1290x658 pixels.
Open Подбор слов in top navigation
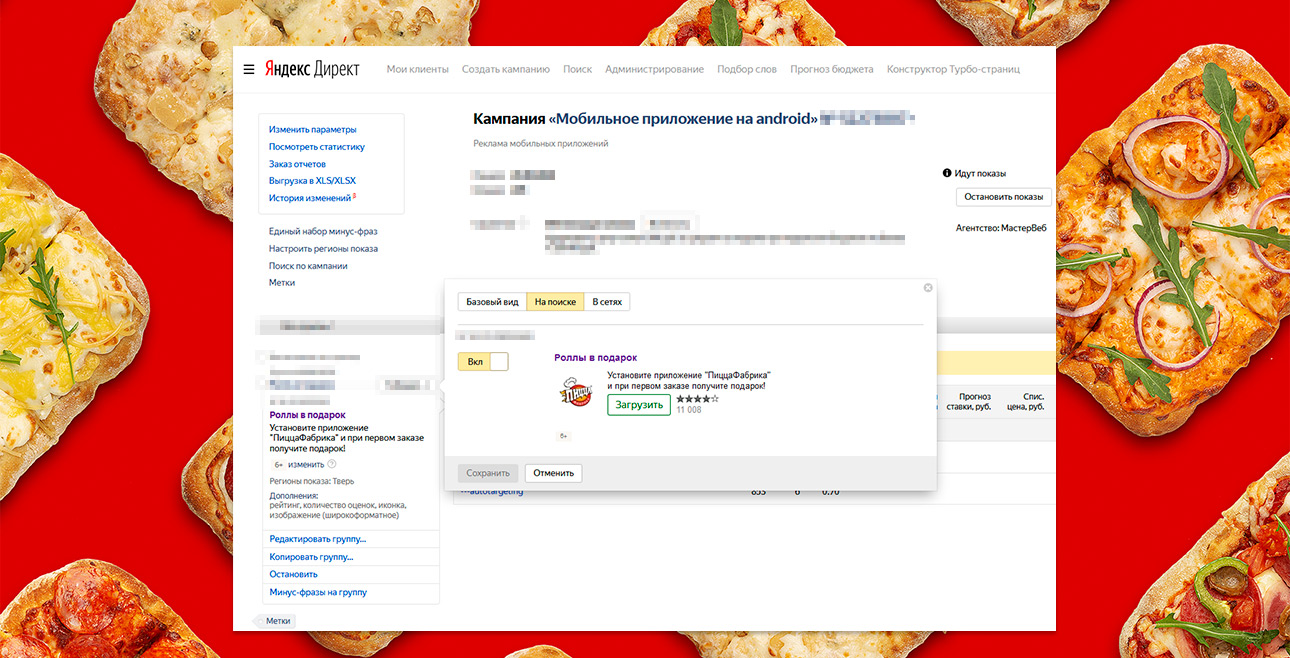(746, 70)
